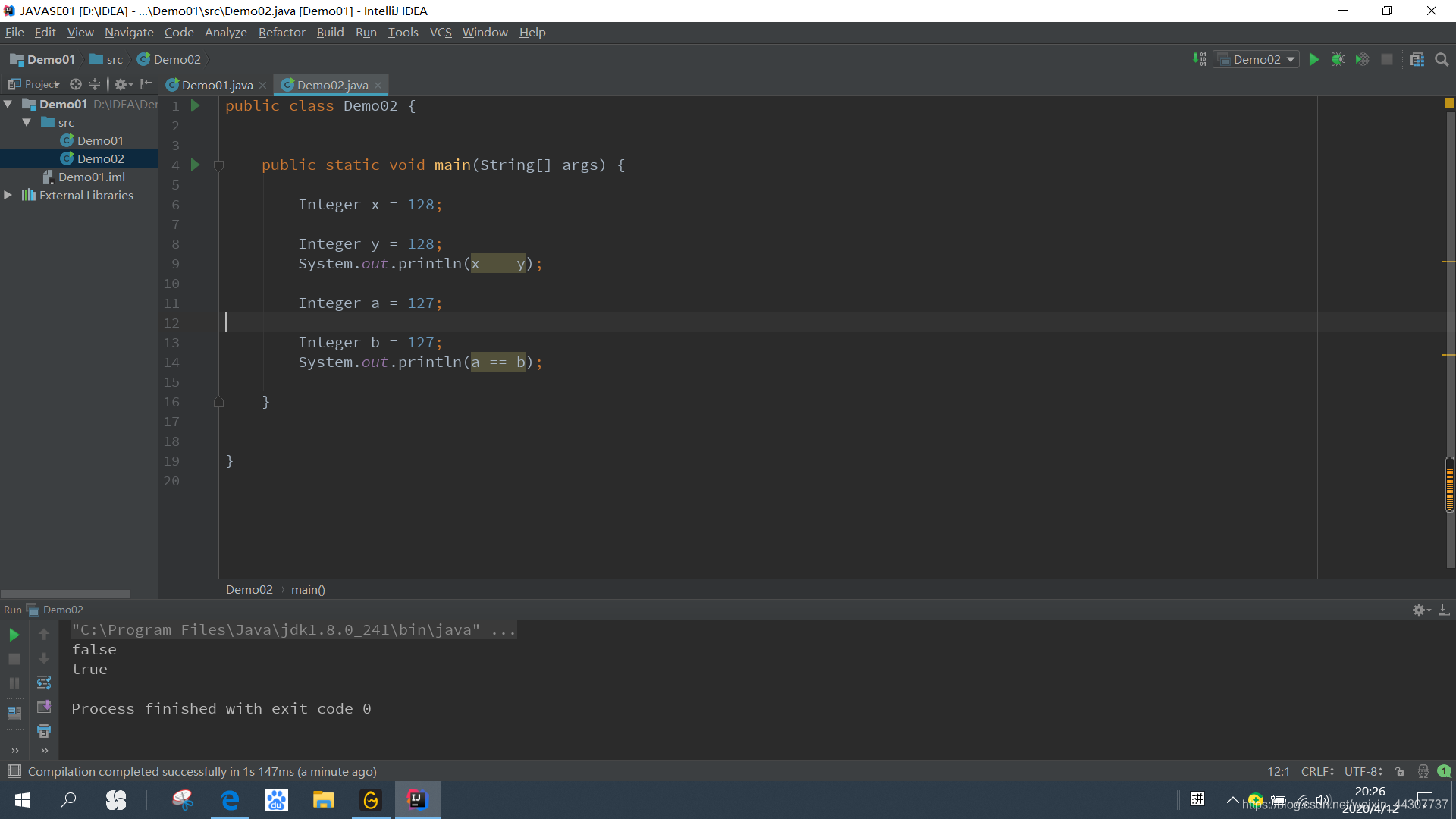
Task: Open the Demo02 run configuration dropdown
Action: click(1257, 59)
